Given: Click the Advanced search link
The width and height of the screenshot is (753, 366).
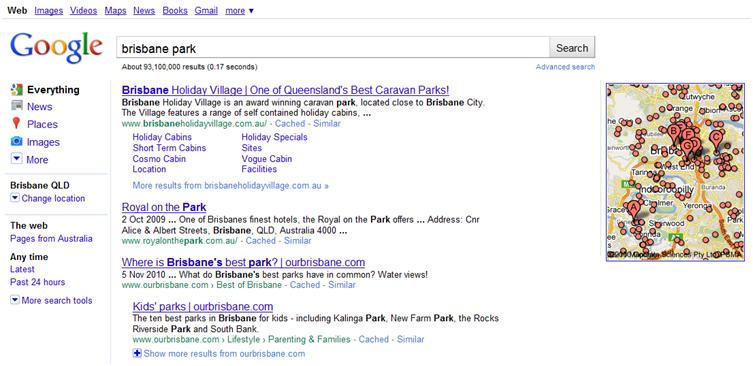Looking at the screenshot, I should click(565, 67).
